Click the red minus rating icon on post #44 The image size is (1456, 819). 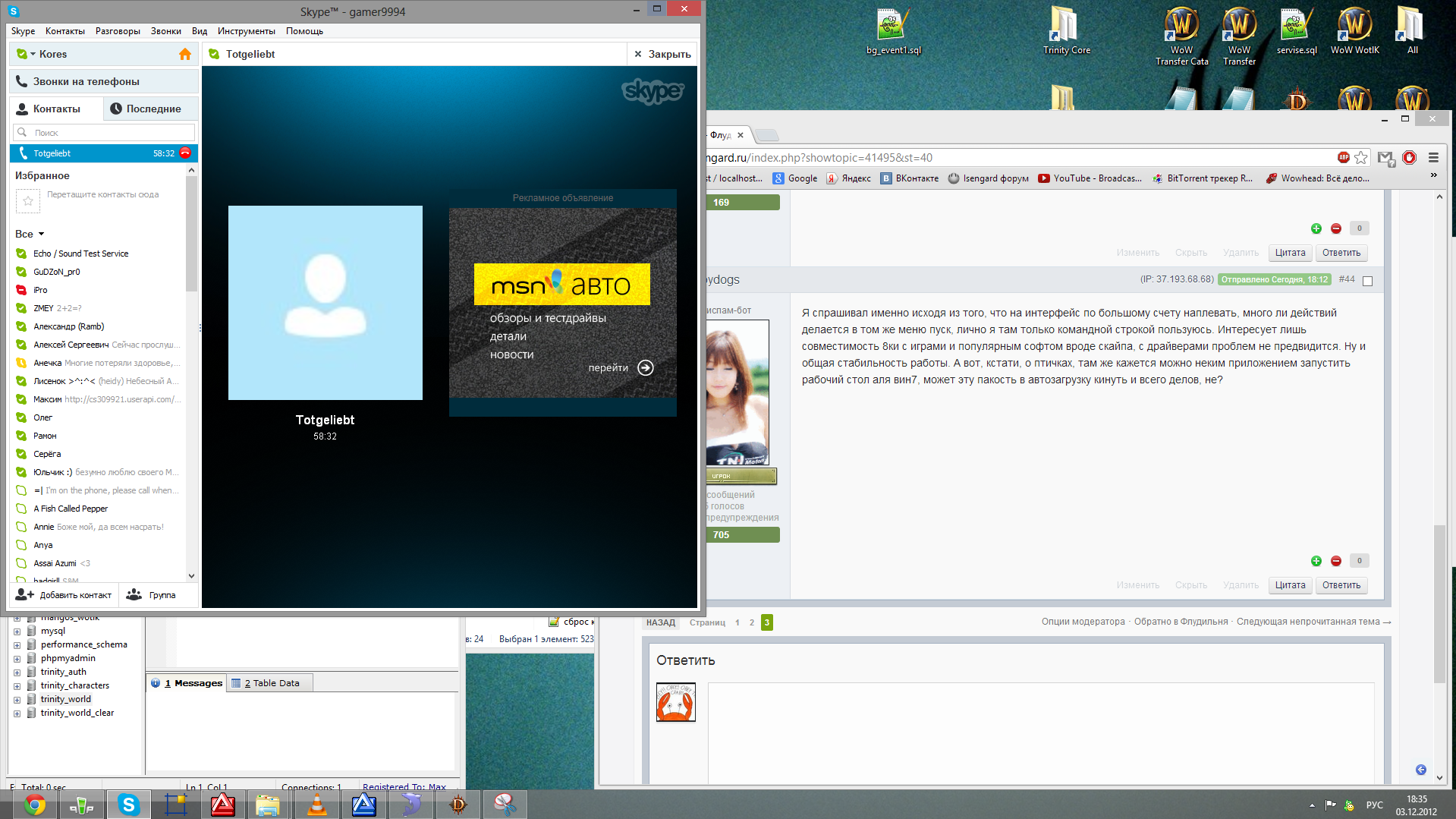(x=1336, y=561)
